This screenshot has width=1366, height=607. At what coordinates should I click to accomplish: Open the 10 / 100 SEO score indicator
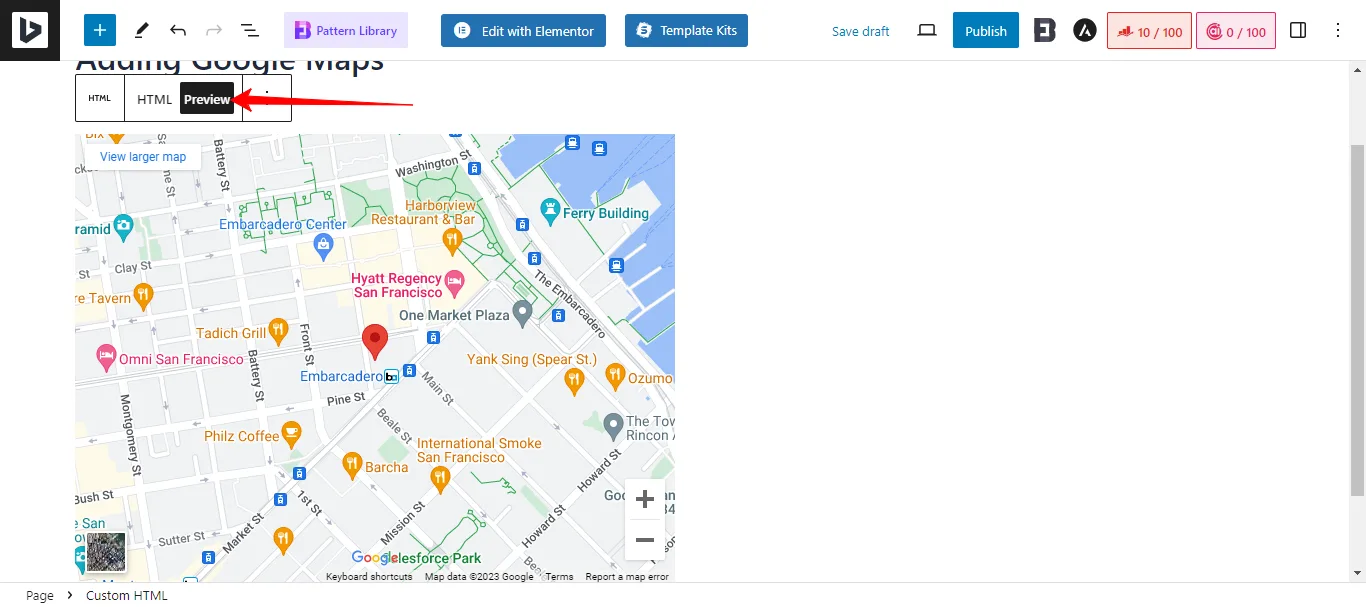(x=1149, y=31)
